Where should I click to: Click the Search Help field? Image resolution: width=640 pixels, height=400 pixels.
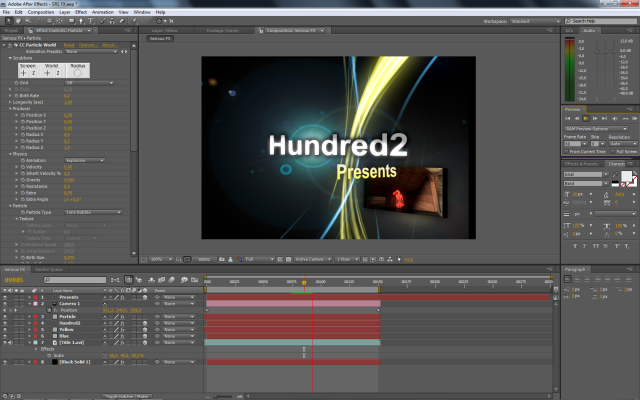[600, 19]
